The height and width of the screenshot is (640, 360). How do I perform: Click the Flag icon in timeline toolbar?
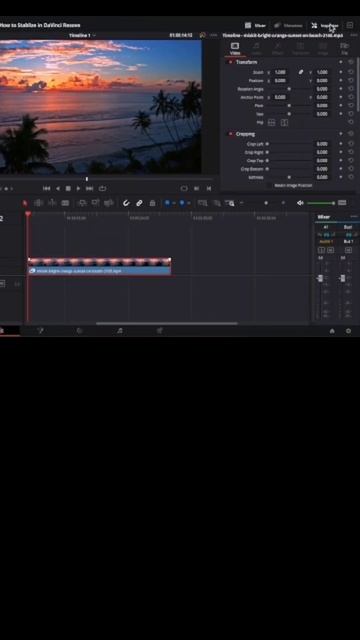pos(167,203)
